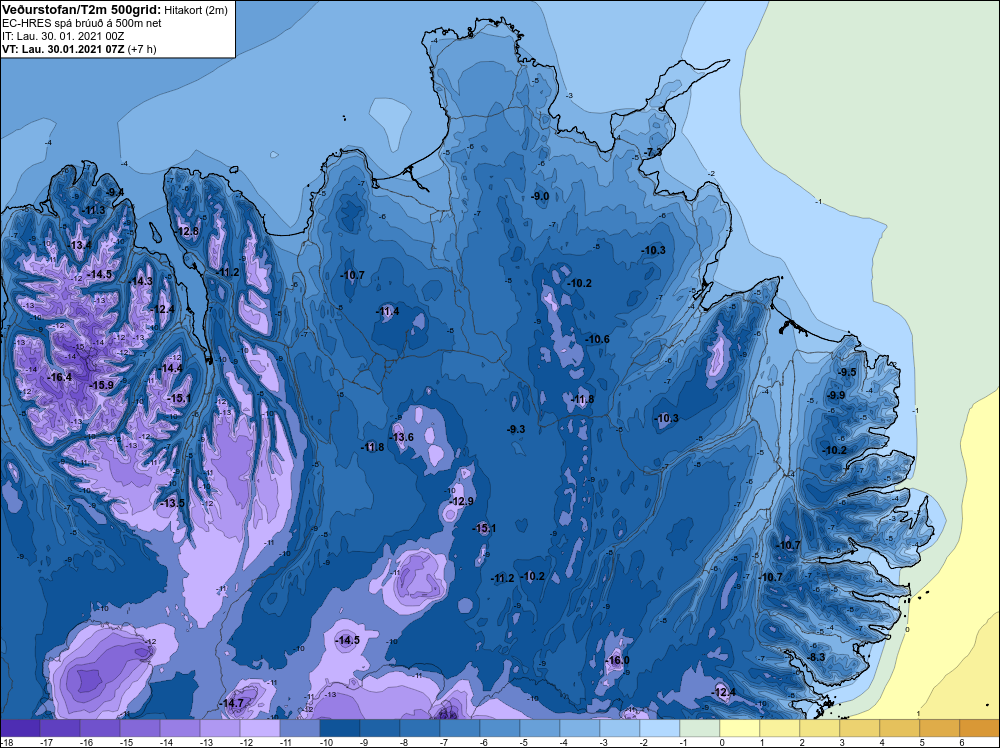Select legend swatch between -2 and -1
The image size is (1000, 748).
660,728
